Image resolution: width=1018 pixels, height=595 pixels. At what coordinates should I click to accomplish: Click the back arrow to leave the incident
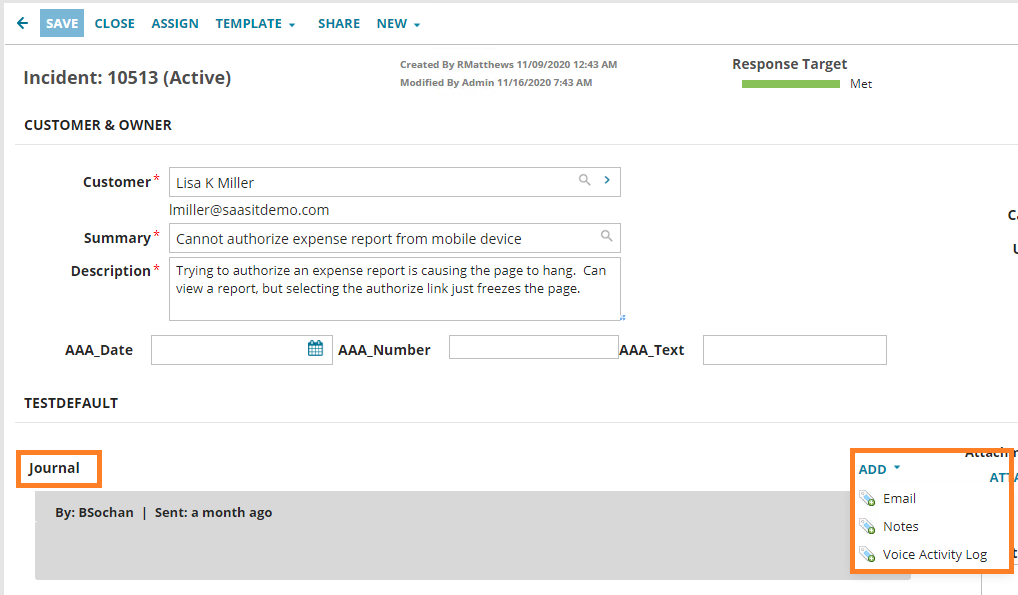tap(22, 22)
